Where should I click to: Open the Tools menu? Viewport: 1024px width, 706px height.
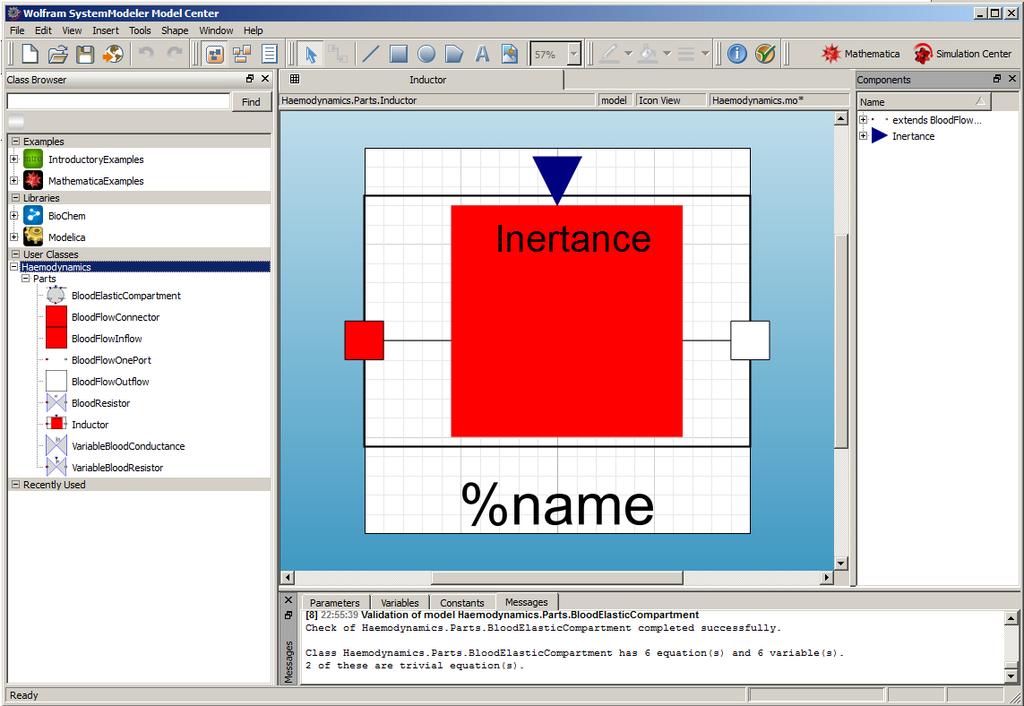[140, 31]
